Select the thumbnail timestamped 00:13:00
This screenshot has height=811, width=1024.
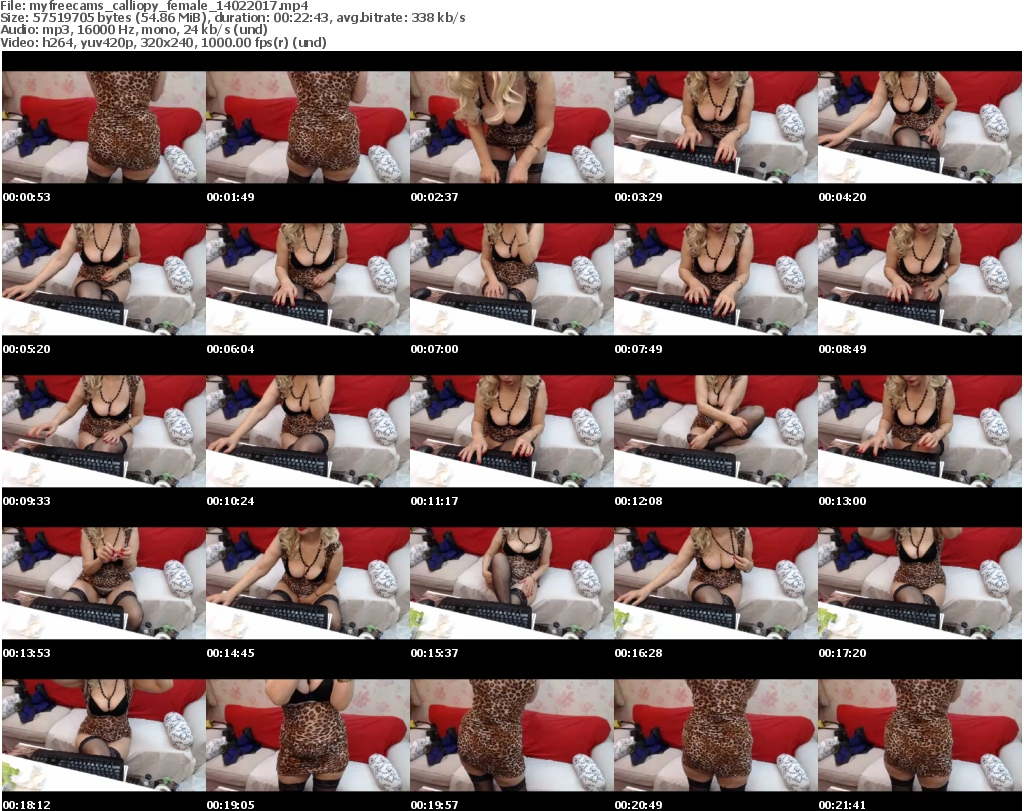920,432
